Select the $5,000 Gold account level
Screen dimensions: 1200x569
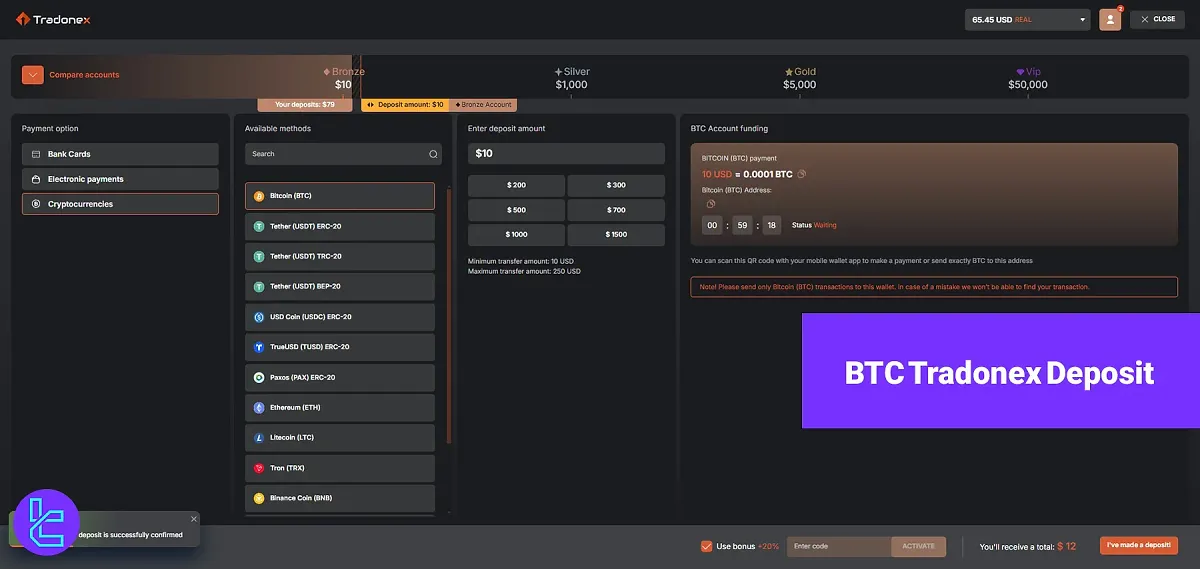(800, 78)
